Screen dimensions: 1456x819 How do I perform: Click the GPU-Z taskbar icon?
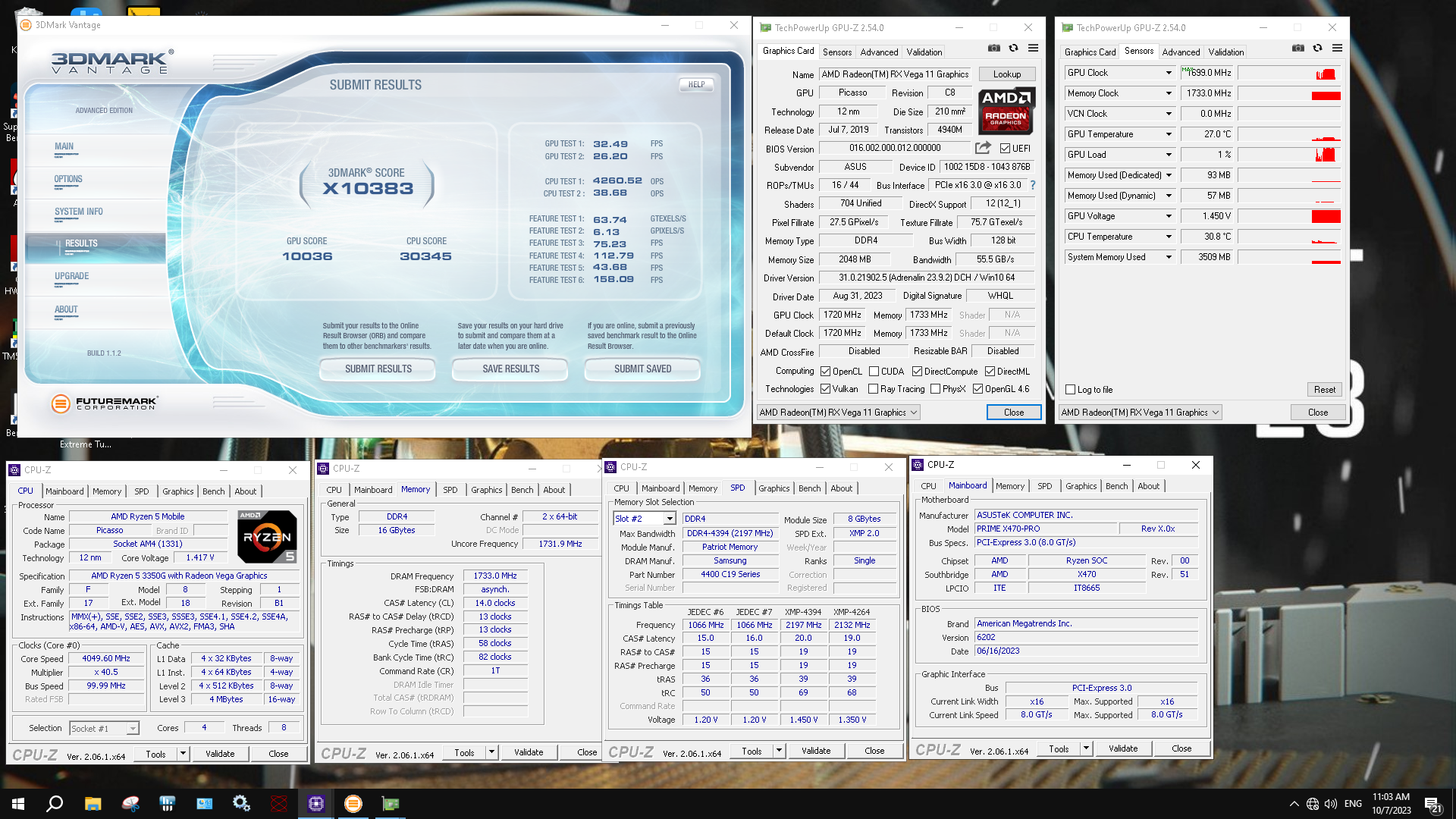click(391, 804)
